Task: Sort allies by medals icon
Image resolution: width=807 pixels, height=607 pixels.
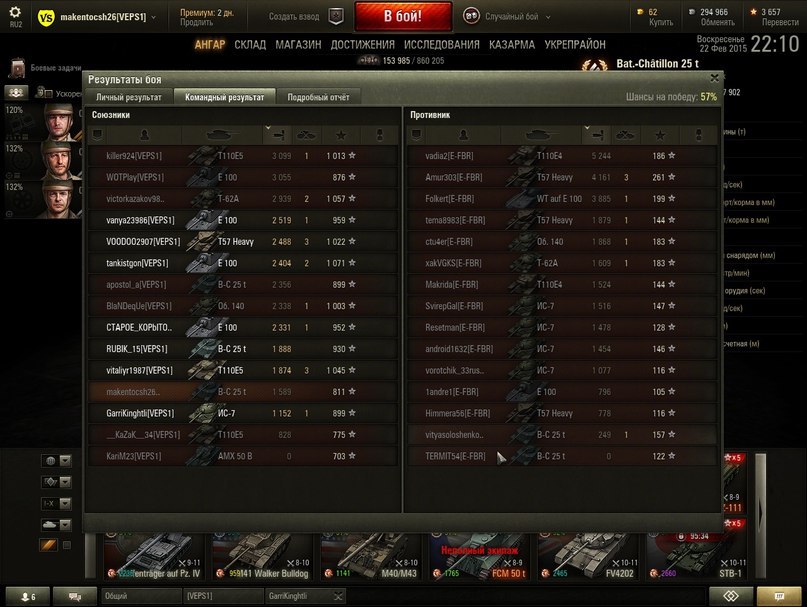Action: pyautogui.click(x=380, y=135)
